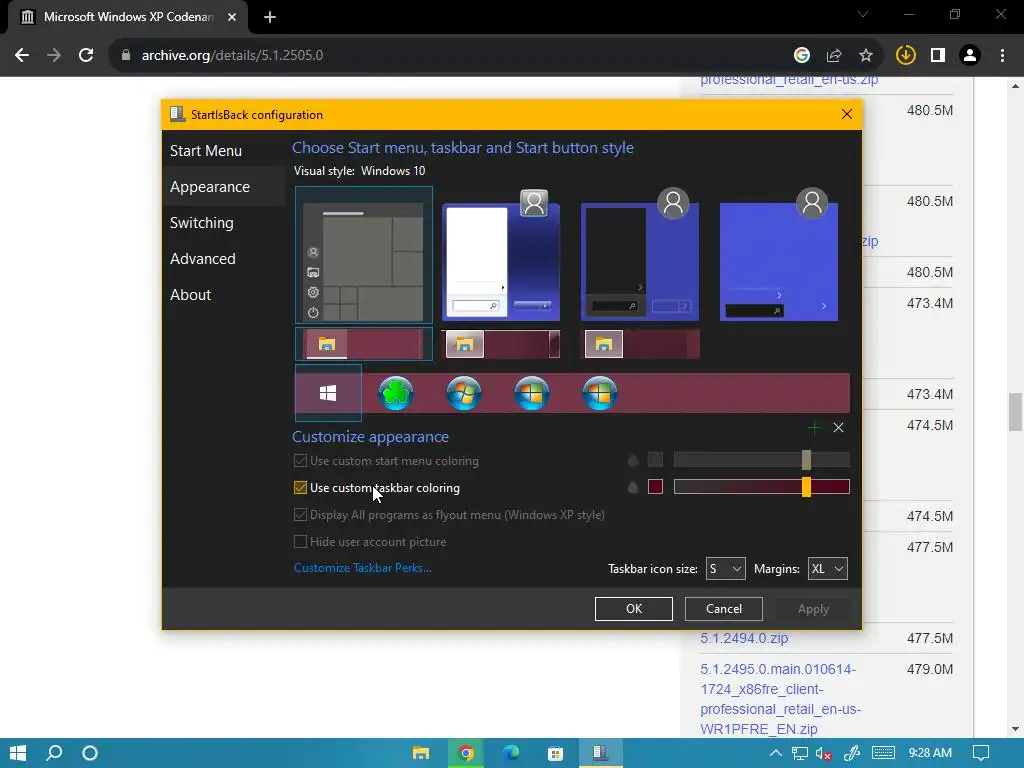1024x768 pixels.
Task: Open Google Chrome from the taskbar
Action: pyautogui.click(x=466, y=753)
